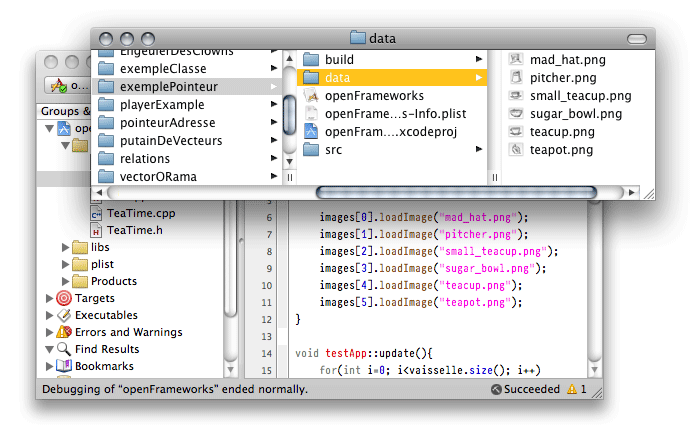Click the Errors and Warnings icon
Viewport: 693px width, 448px height.
pos(64,332)
